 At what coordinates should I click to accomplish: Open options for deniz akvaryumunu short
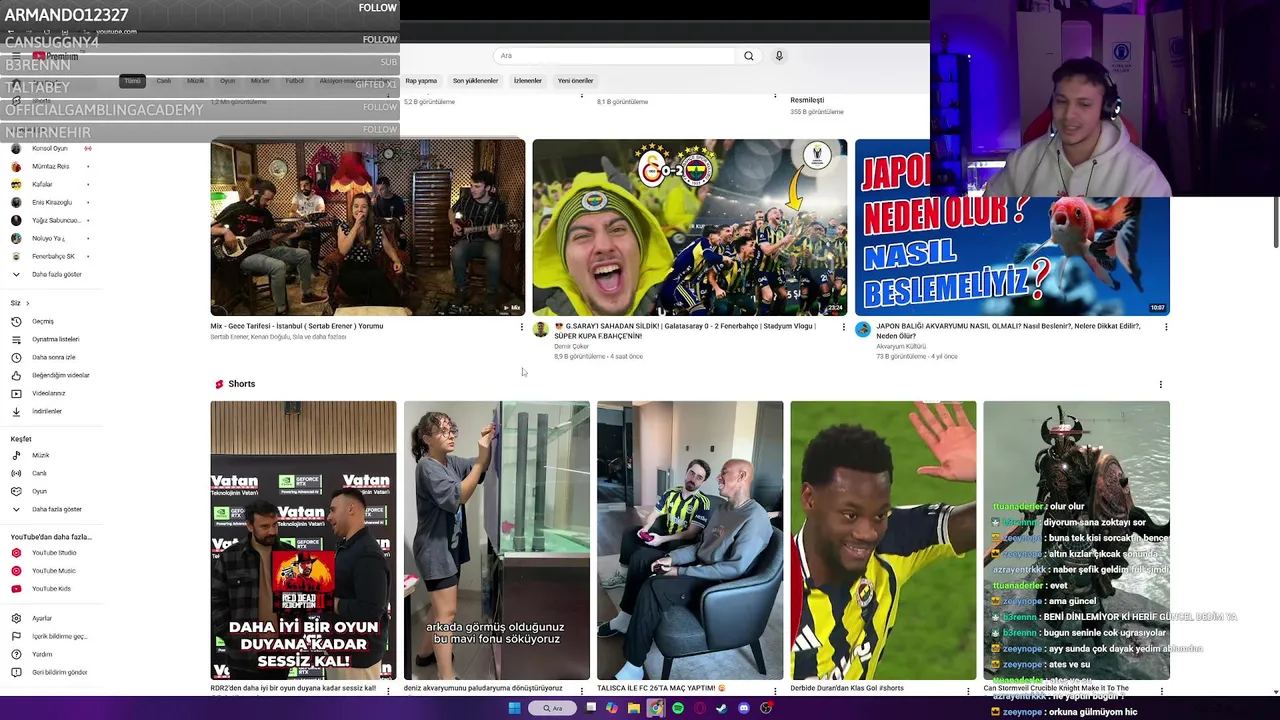(582, 690)
